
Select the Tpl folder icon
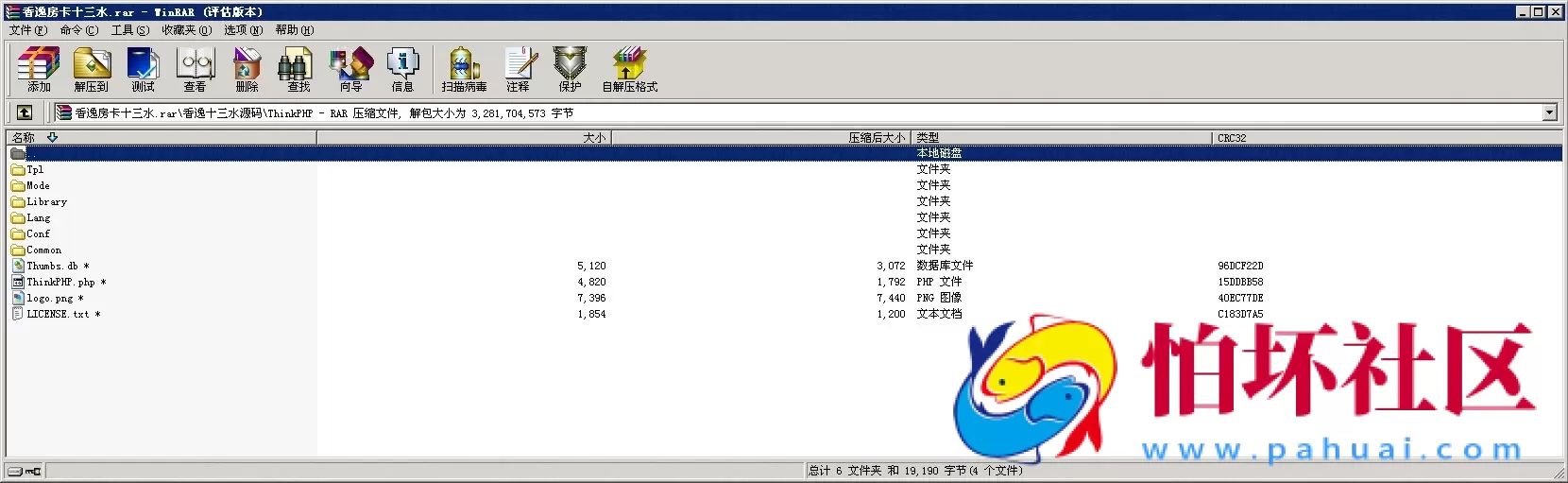coord(18,170)
